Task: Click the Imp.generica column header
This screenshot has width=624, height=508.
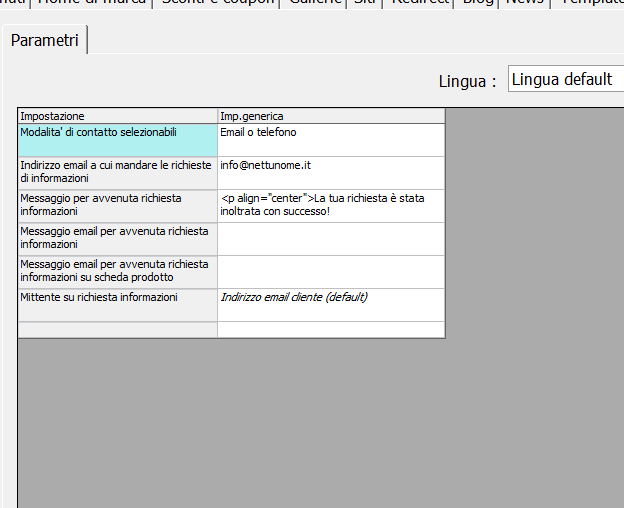Action: (331, 116)
